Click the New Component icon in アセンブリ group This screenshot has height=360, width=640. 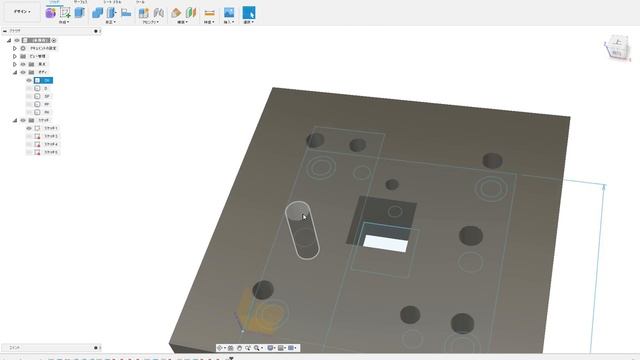(x=144, y=13)
